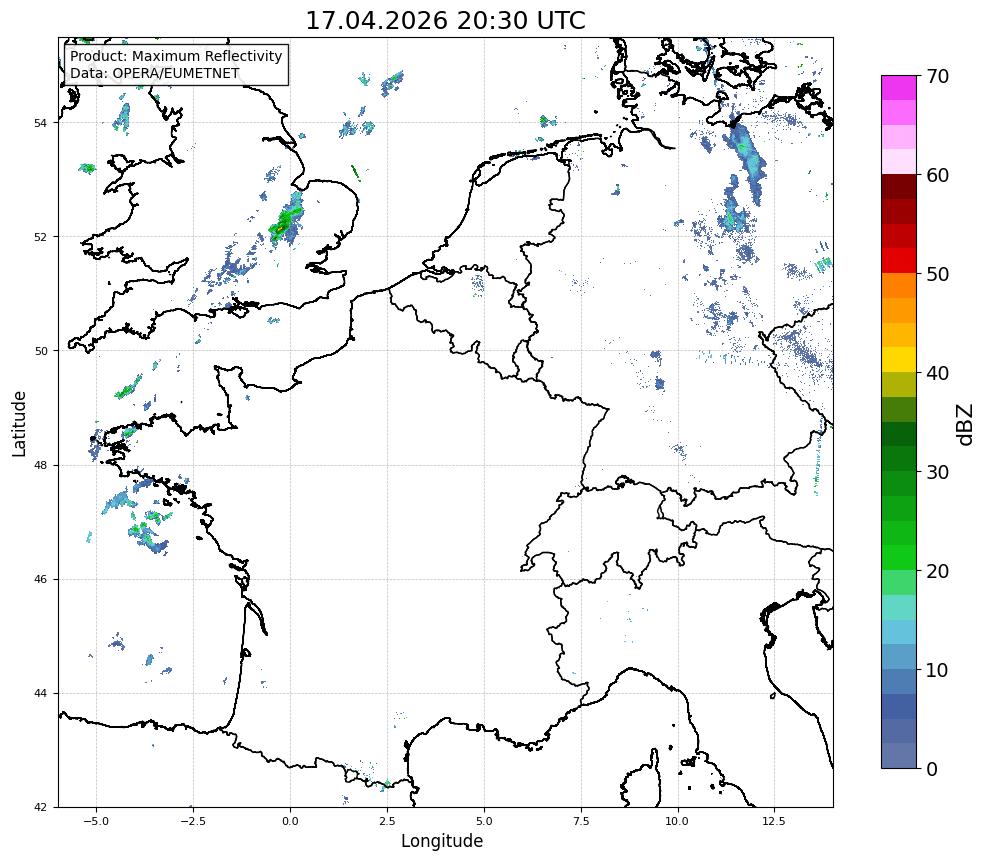Click the 70 dBZ magenta colorbar segment
Image resolution: width=985 pixels, height=860 pixels.
tap(899, 88)
